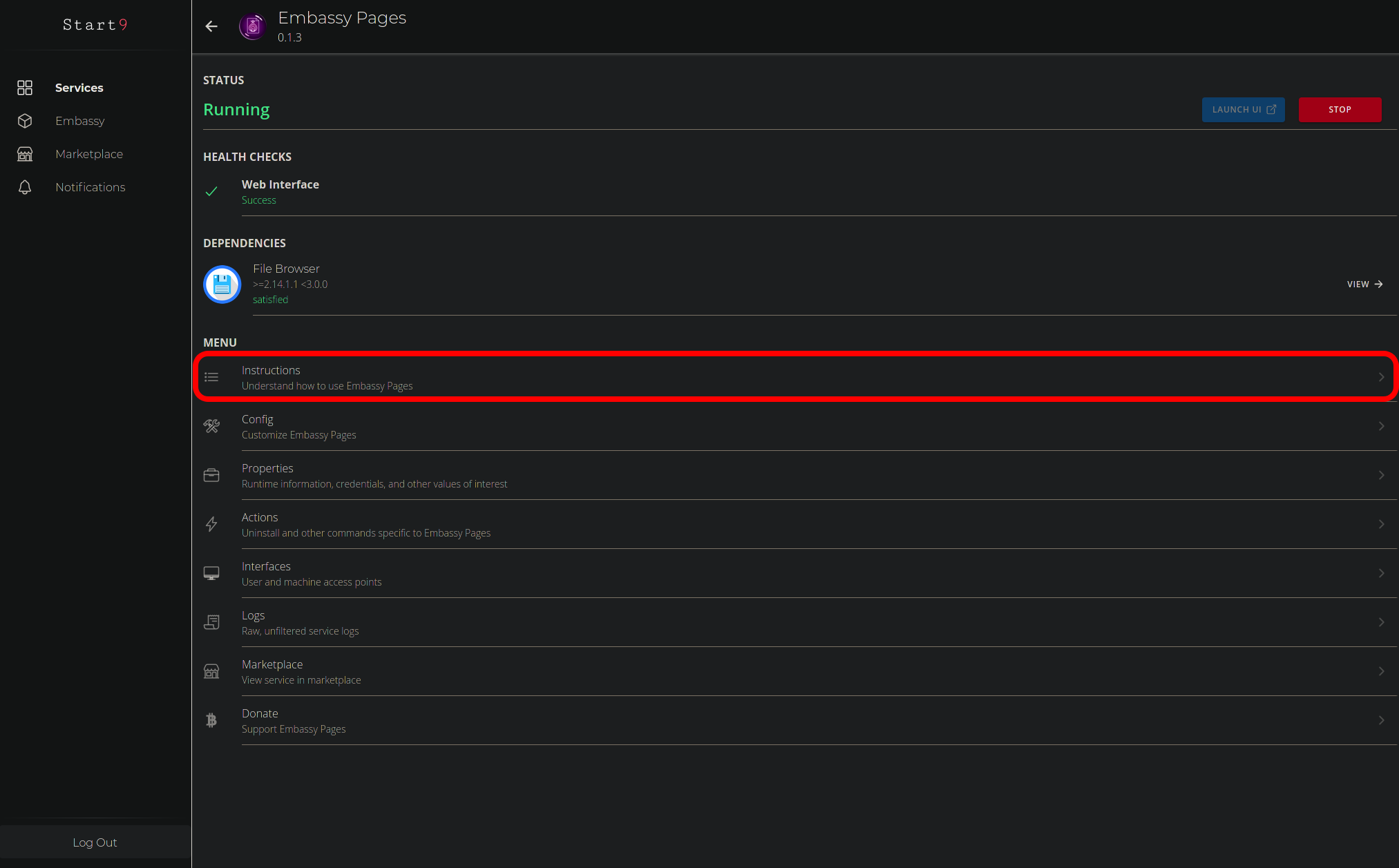Click the Actions lightning bolt icon
1399x868 pixels.
pyautogui.click(x=211, y=524)
